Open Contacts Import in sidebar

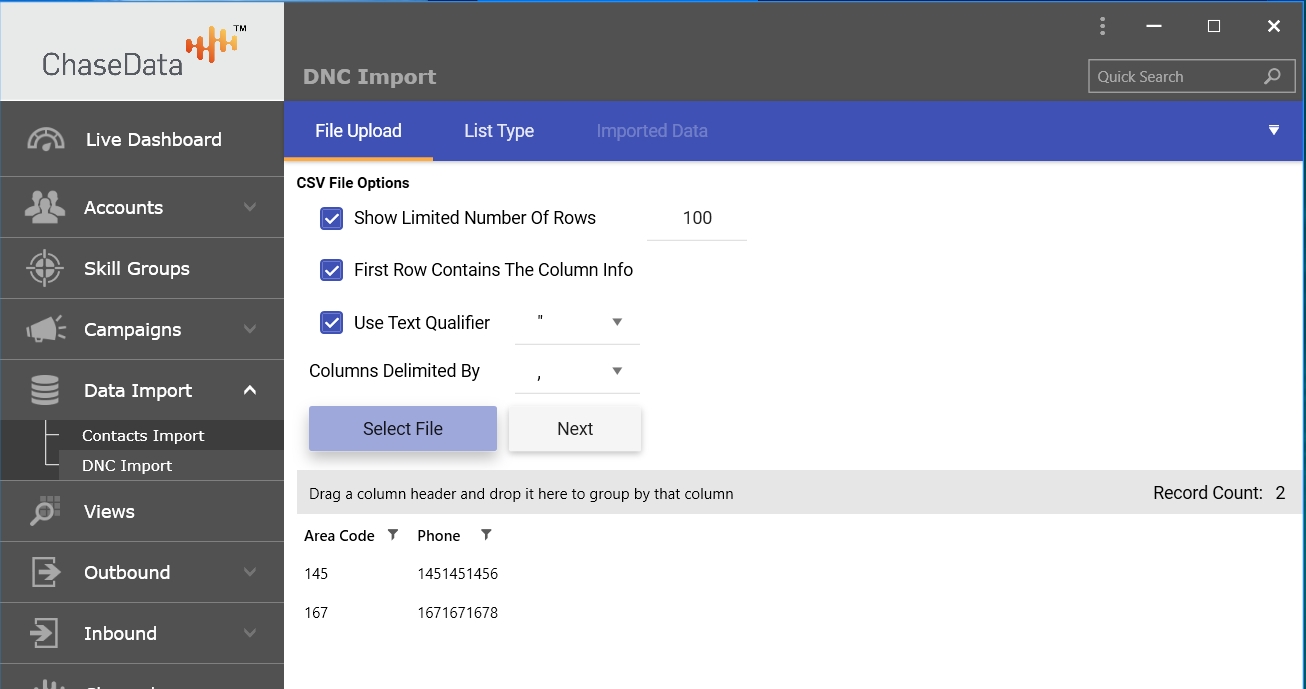[143, 435]
